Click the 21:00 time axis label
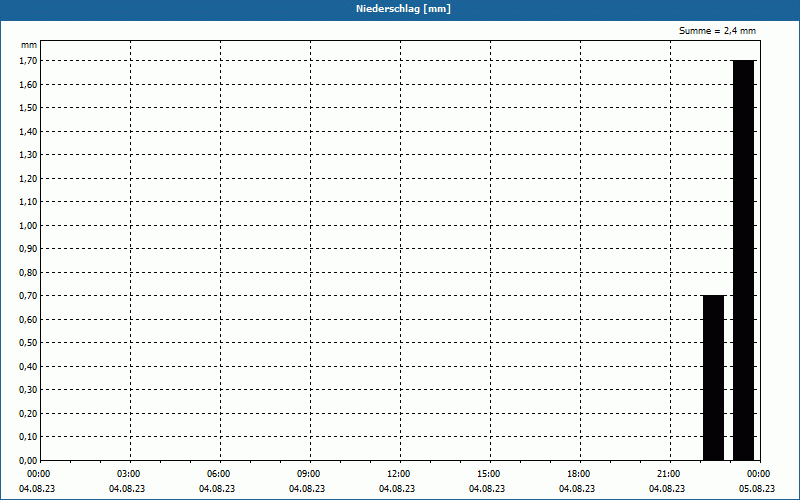 668,474
